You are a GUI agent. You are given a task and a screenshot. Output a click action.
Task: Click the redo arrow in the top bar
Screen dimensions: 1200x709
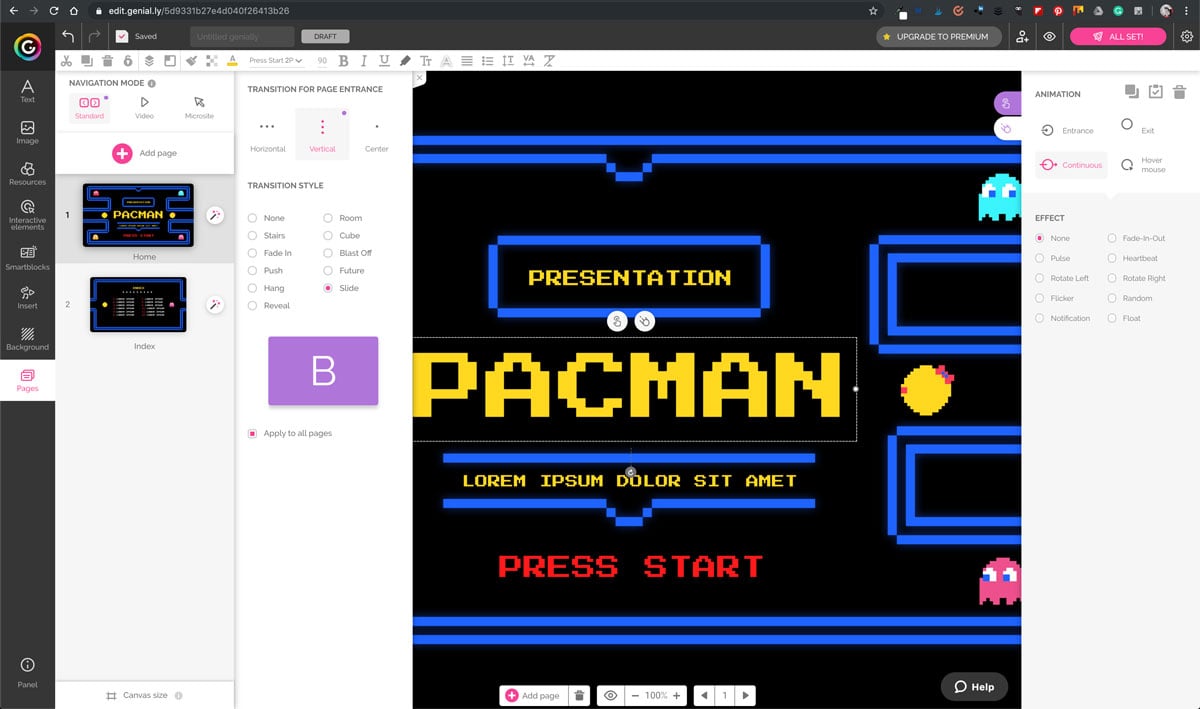(x=93, y=36)
